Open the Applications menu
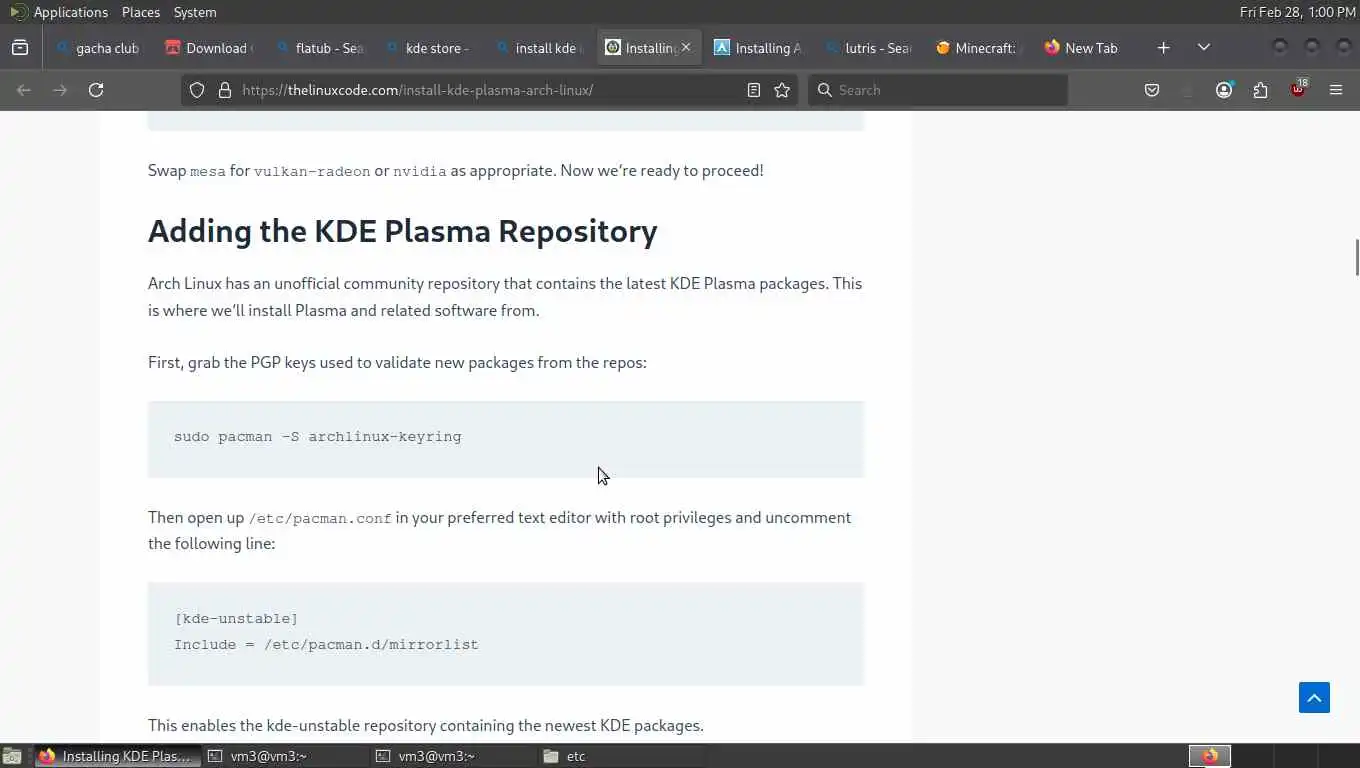Image resolution: width=1360 pixels, height=768 pixels. point(70,12)
